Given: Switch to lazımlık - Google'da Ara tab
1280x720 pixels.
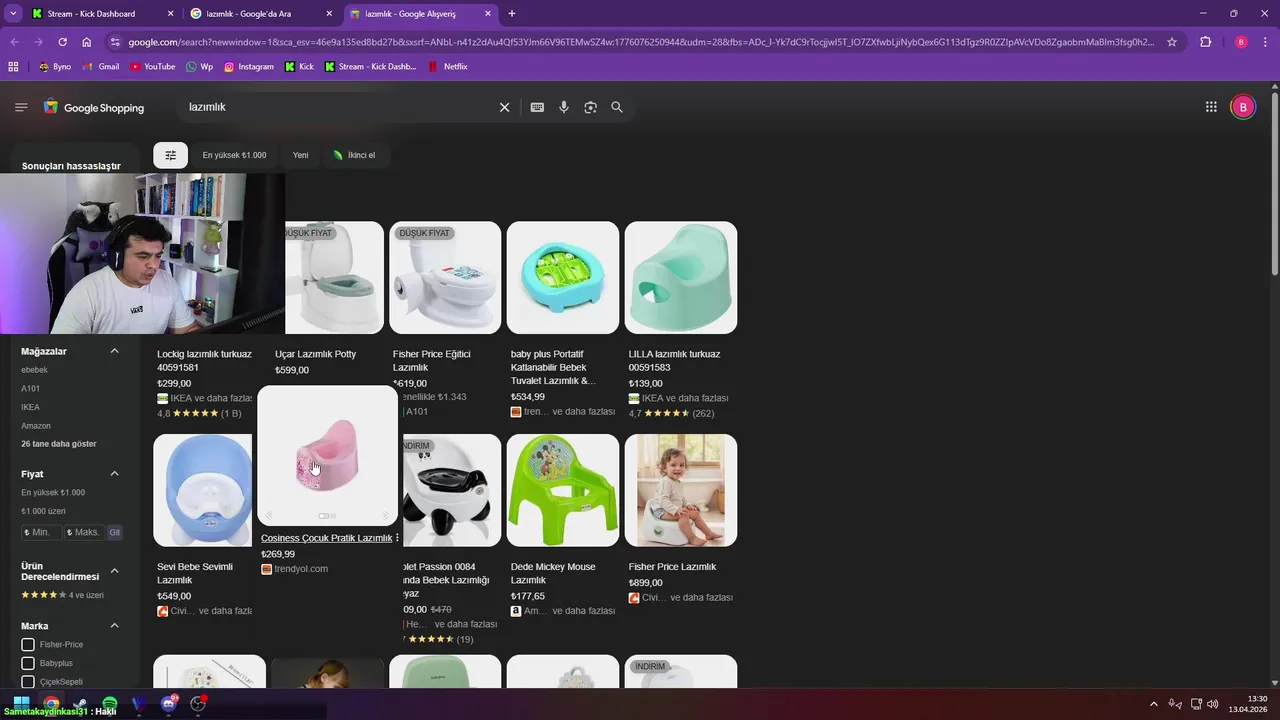Looking at the screenshot, I should point(262,14).
